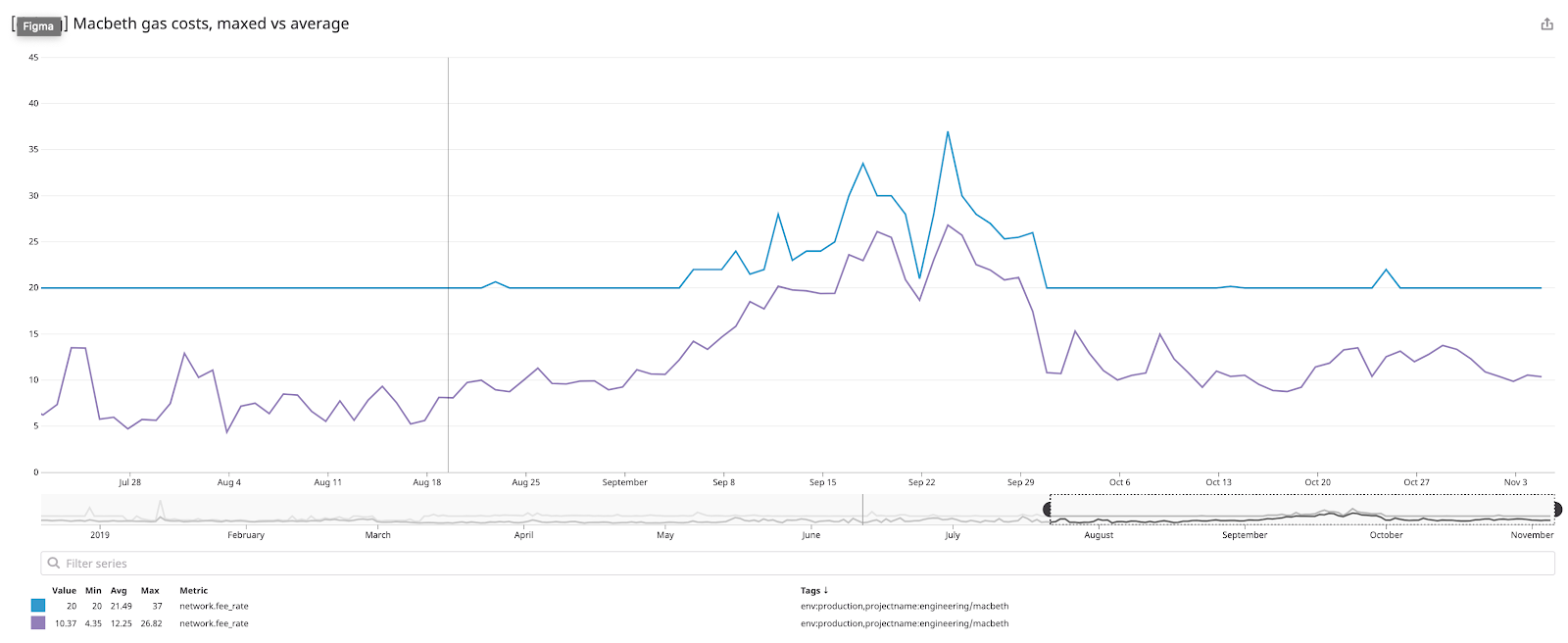Toggle the purple series color swatch

(x=38, y=623)
